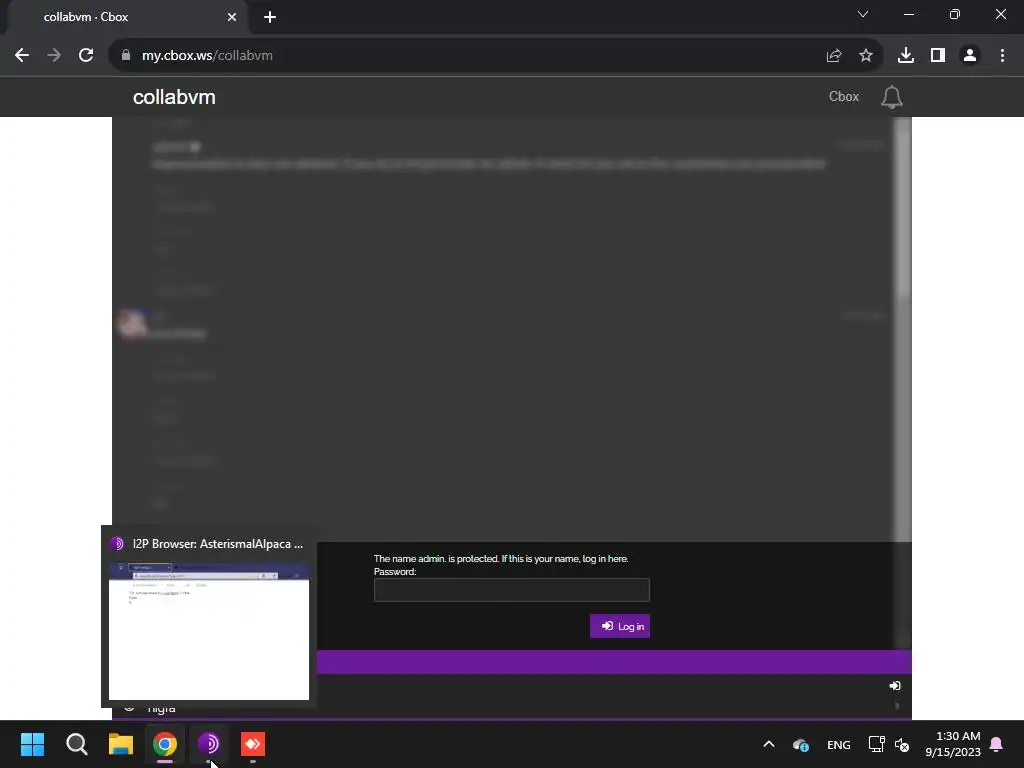Open Chrome downloads
The width and height of the screenshot is (1024, 768).
(x=906, y=56)
